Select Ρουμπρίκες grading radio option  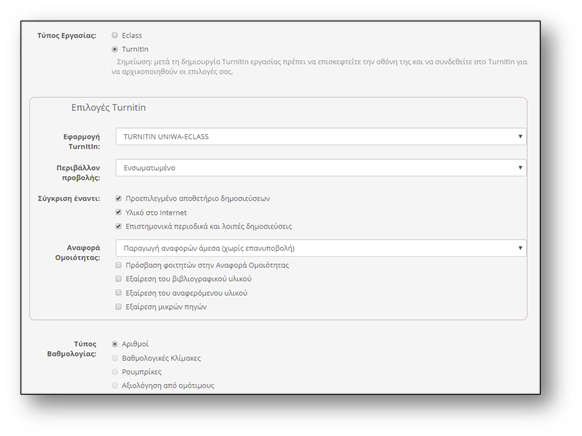pyautogui.click(x=115, y=372)
